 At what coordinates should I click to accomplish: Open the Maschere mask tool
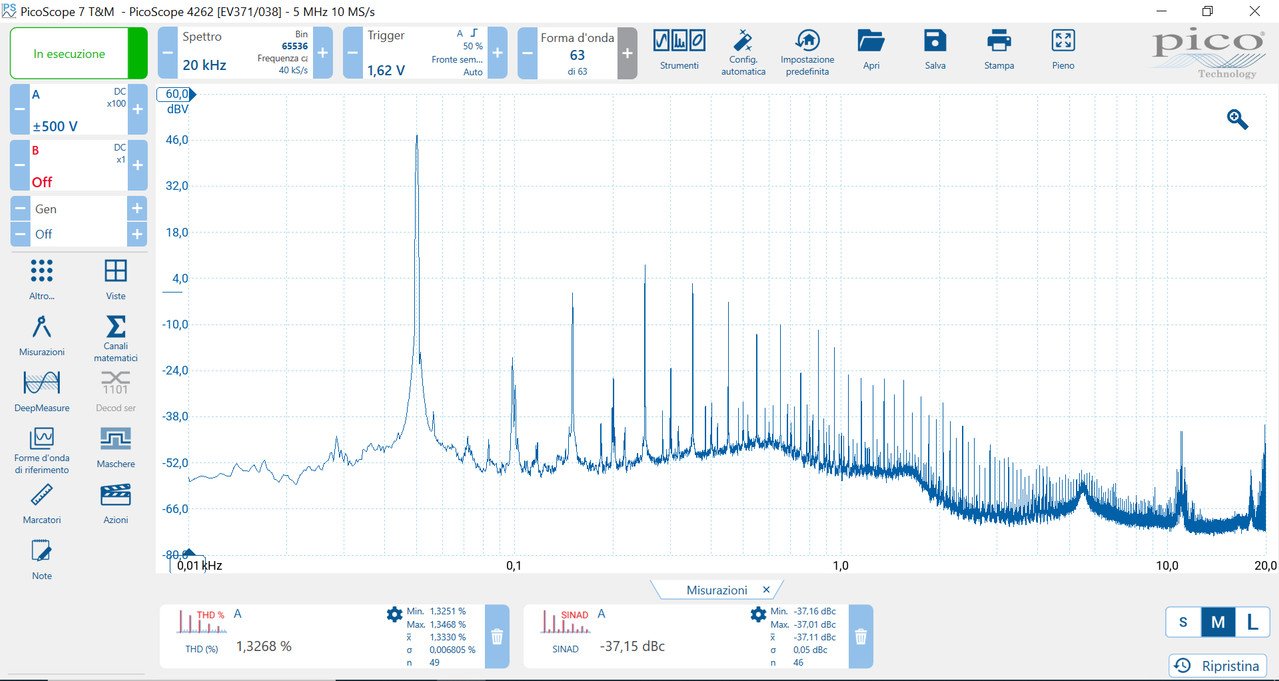(116, 447)
